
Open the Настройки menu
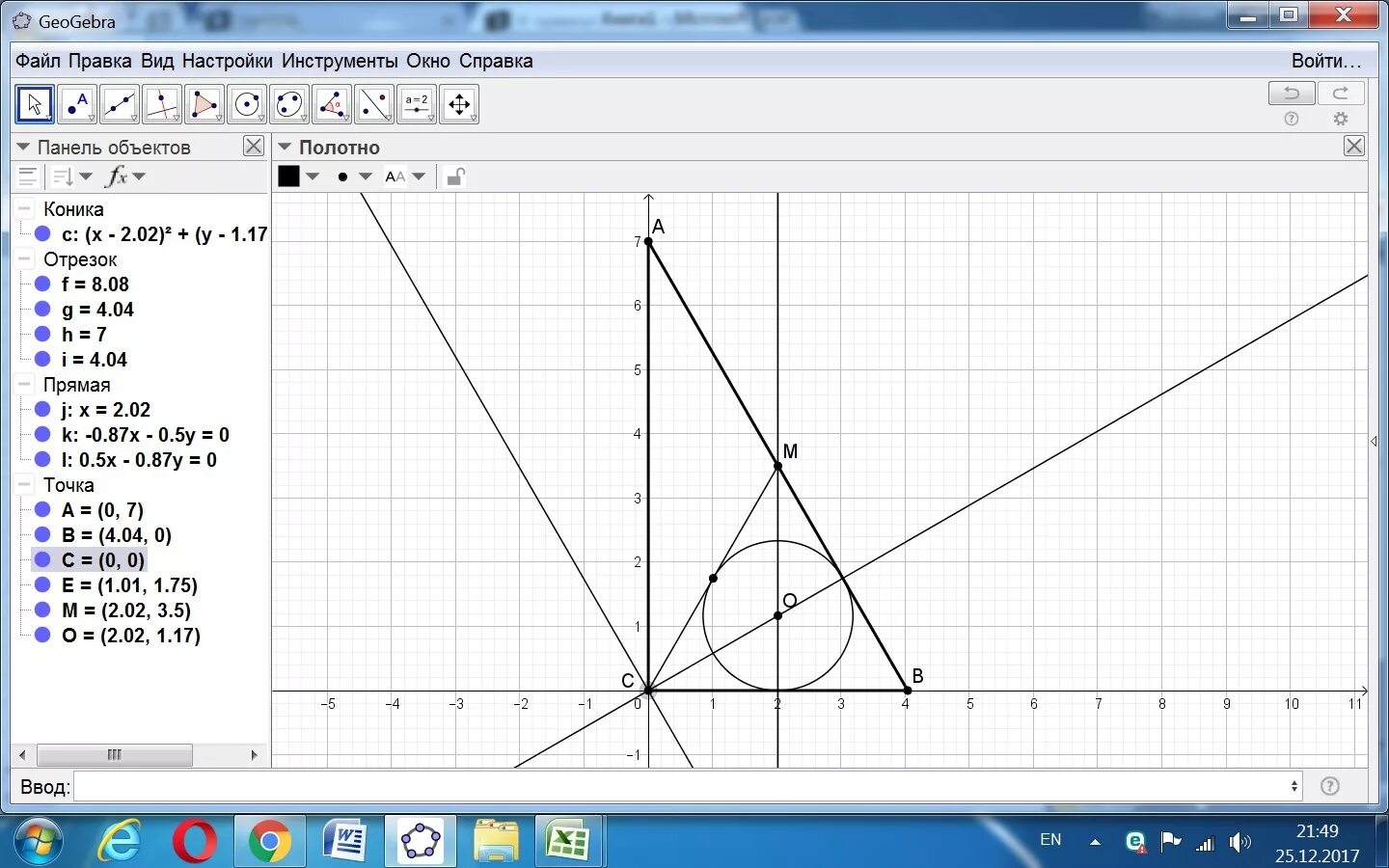pos(227,61)
